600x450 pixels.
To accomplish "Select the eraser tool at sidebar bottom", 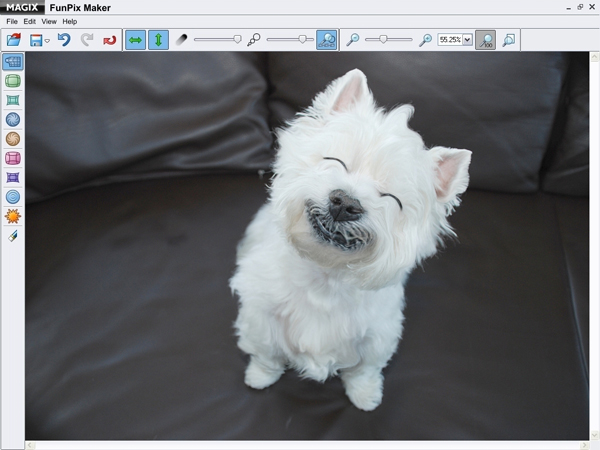I will (x=13, y=236).
